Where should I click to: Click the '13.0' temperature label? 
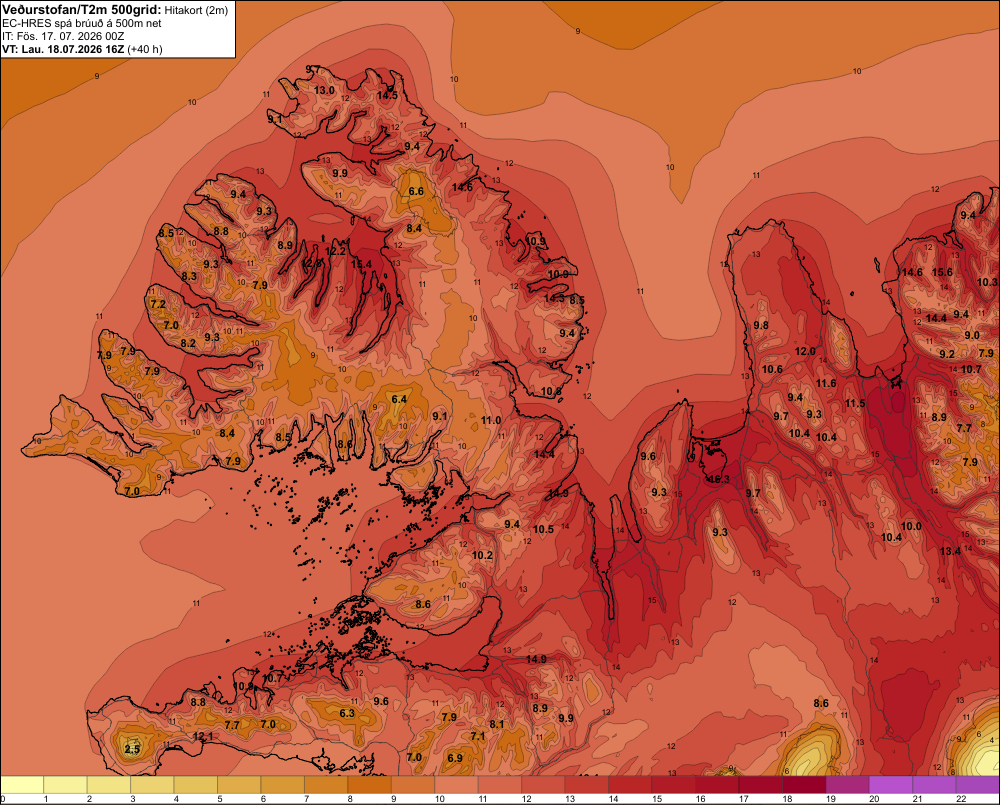point(324,90)
